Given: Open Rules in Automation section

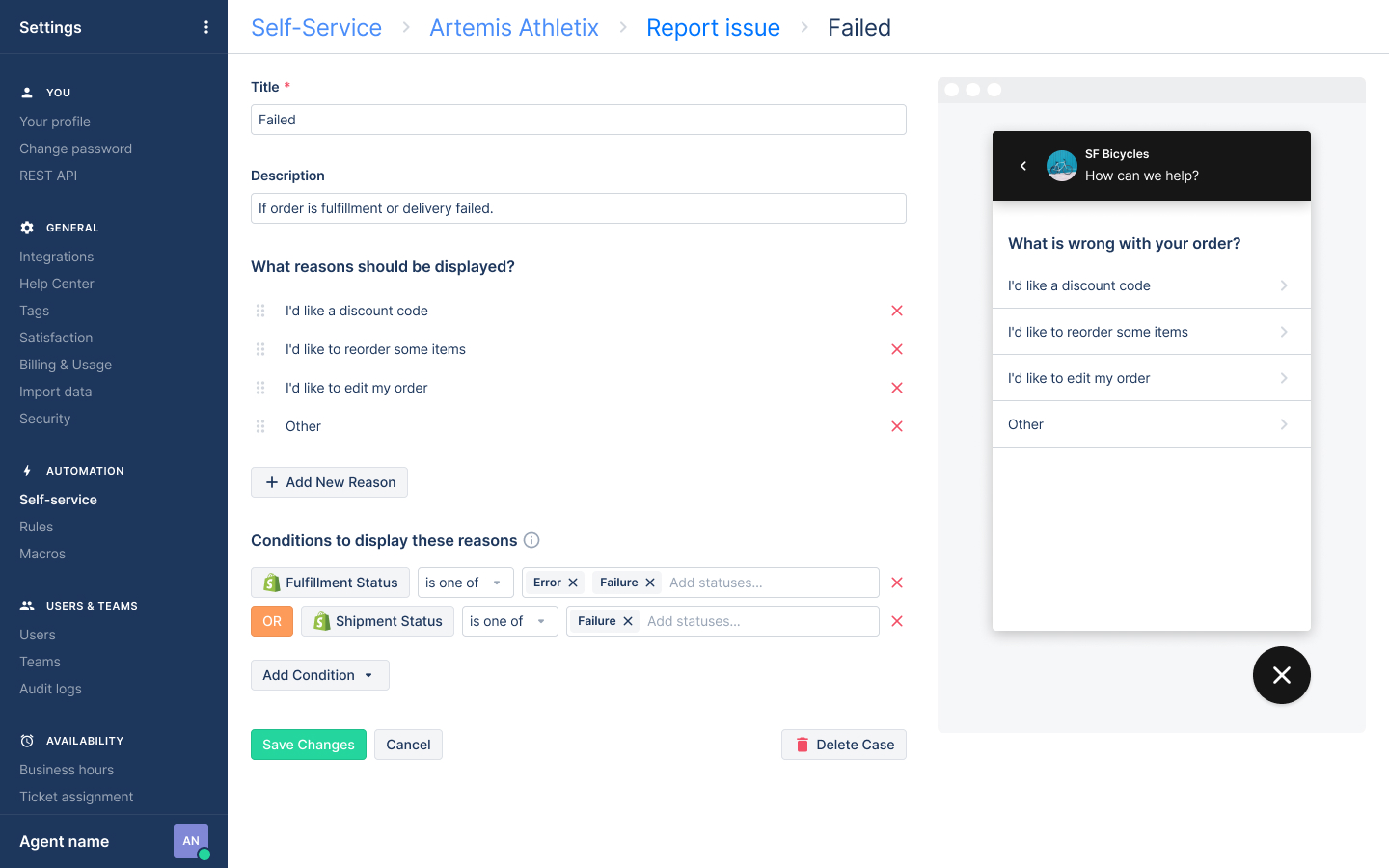Looking at the screenshot, I should (36, 527).
